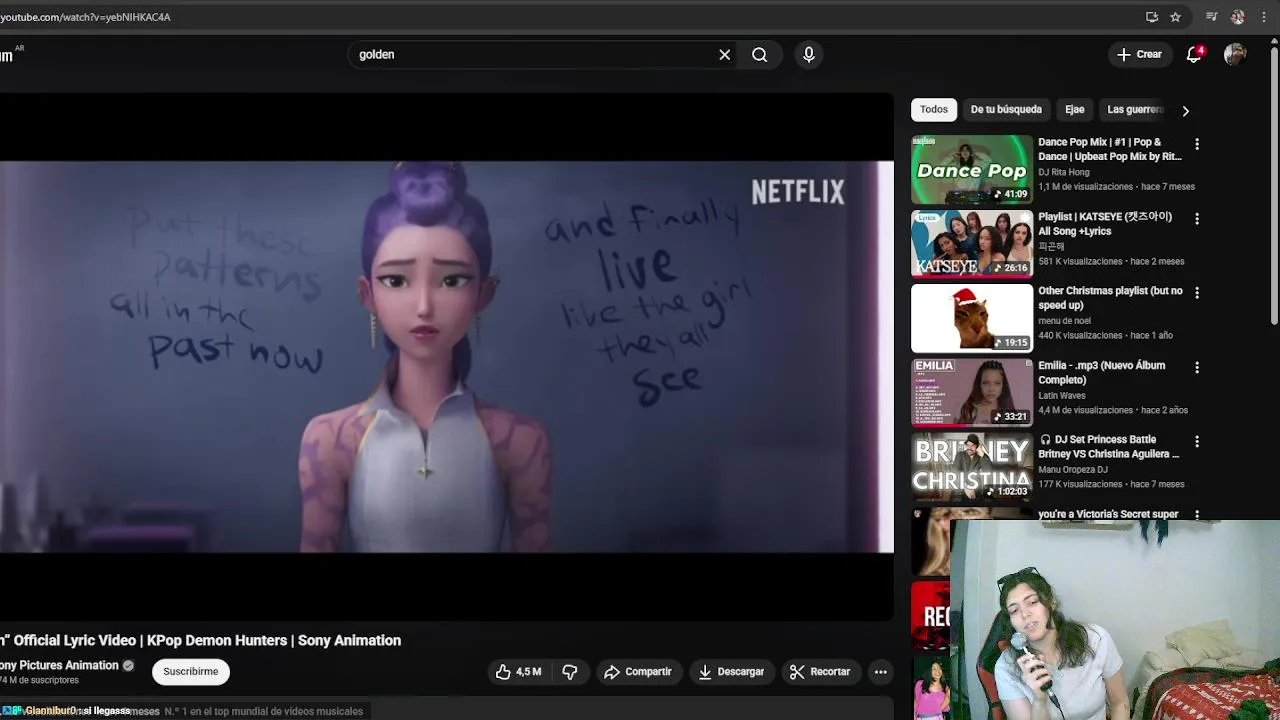
Task: Open the Christmas cat thumbnail
Action: pos(972,318)
